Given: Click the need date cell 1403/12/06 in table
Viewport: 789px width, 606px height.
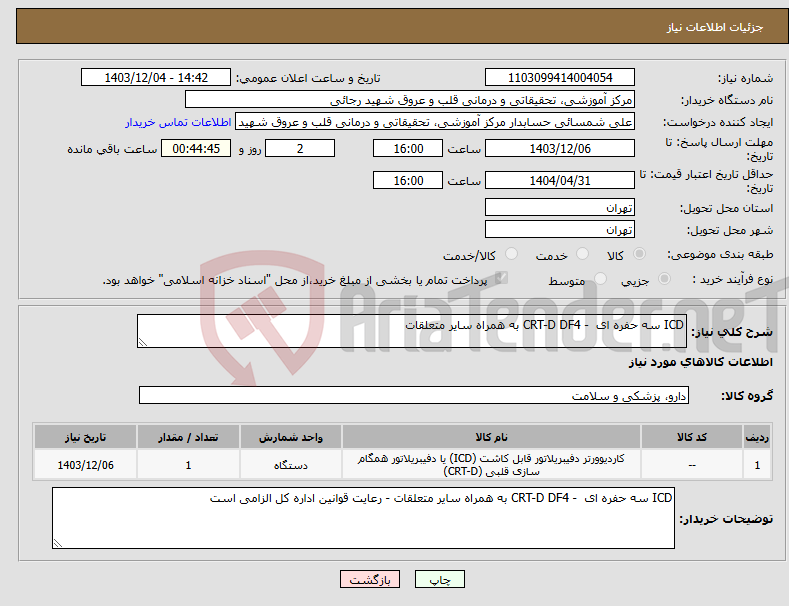Looking at the screenshot, I should coord(86,465).
